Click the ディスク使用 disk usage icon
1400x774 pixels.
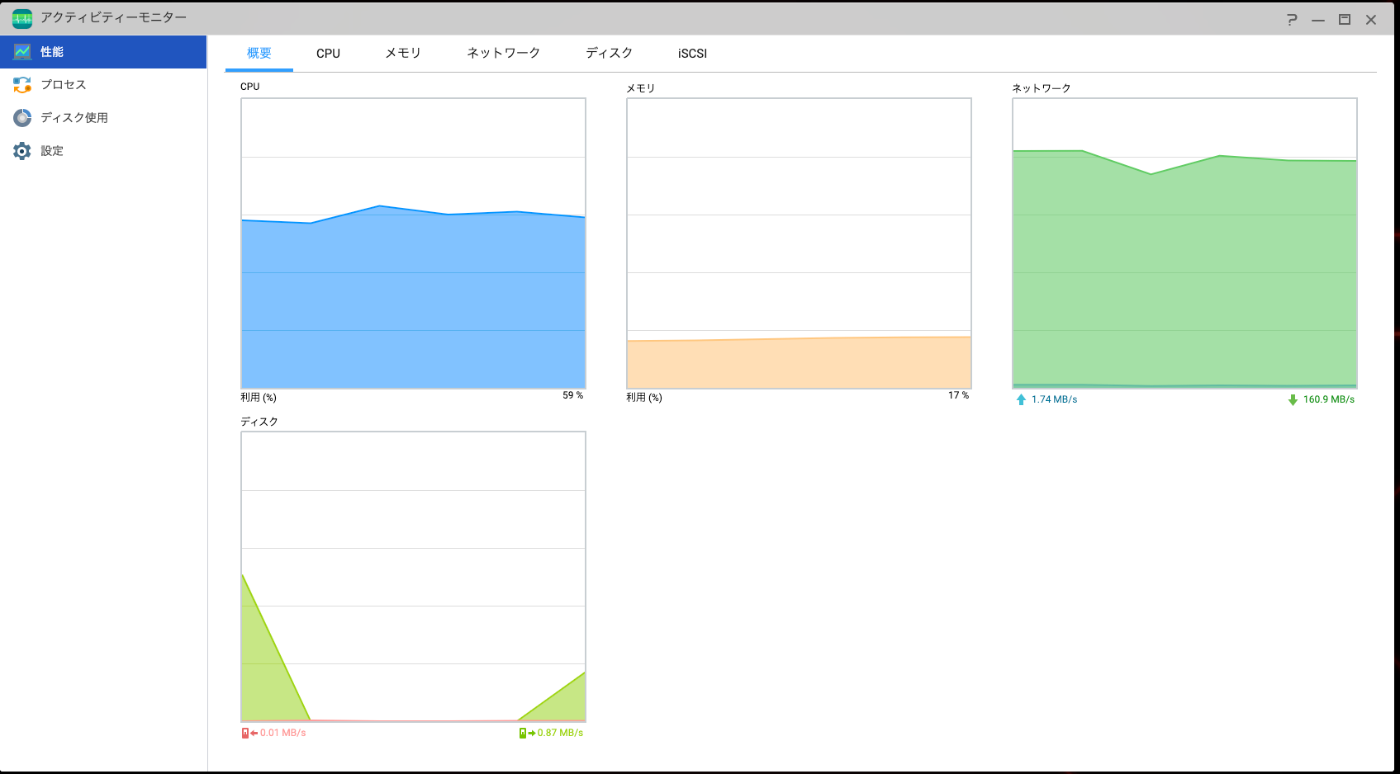pos(22,118)
